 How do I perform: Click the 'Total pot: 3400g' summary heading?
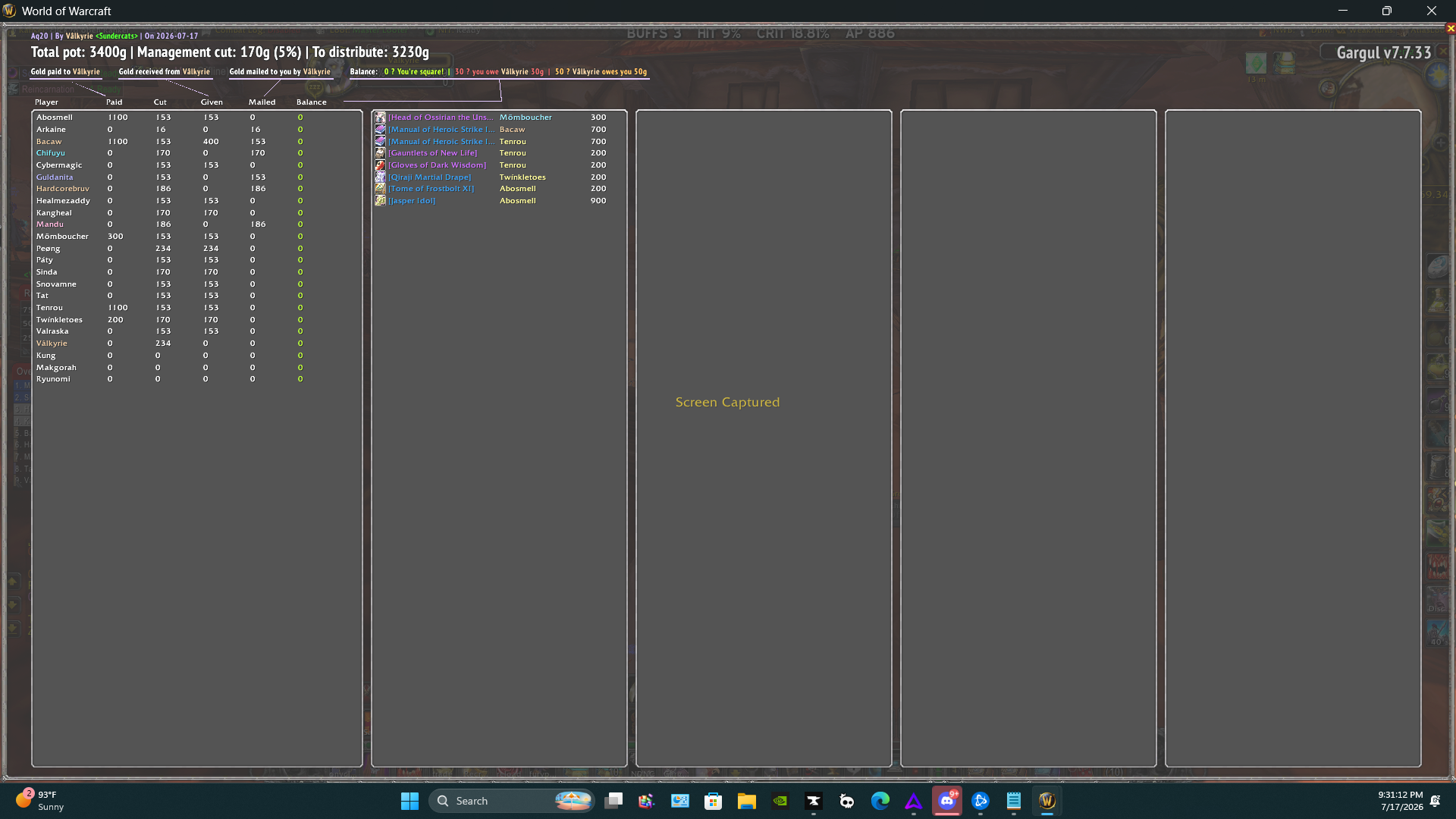[79, 52]
